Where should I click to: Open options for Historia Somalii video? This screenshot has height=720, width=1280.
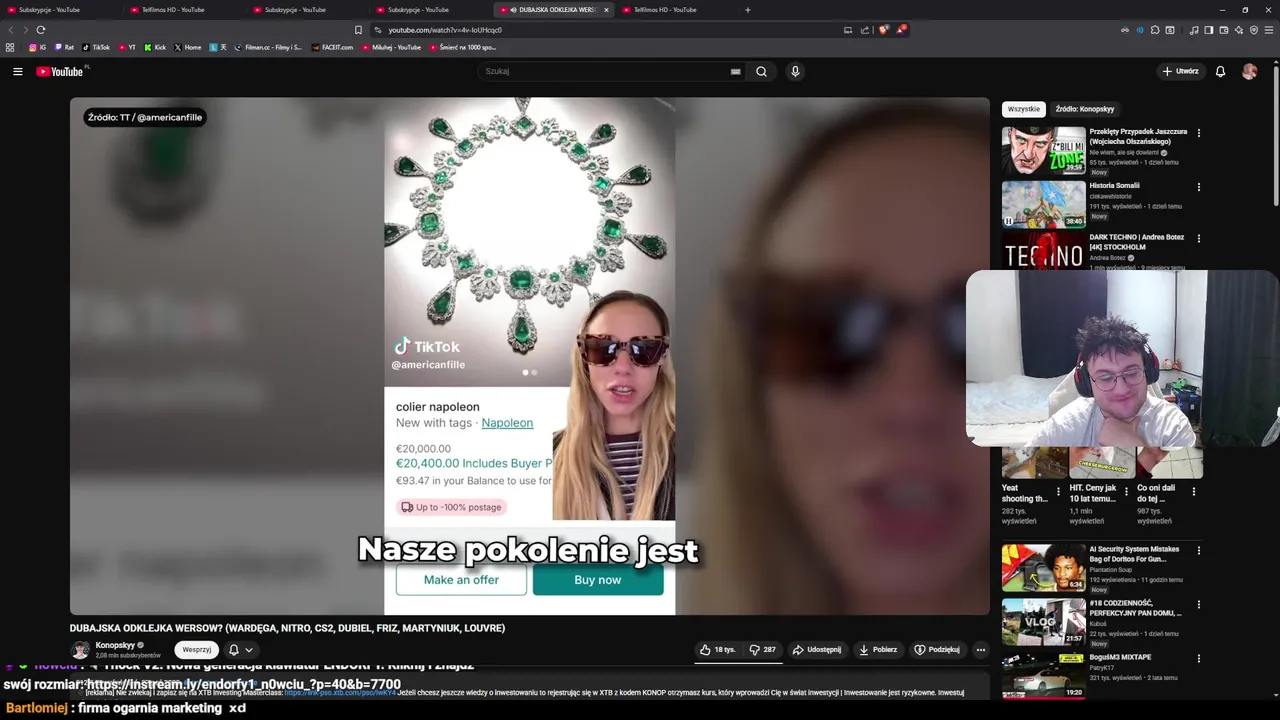click(x=1198, y=187)
